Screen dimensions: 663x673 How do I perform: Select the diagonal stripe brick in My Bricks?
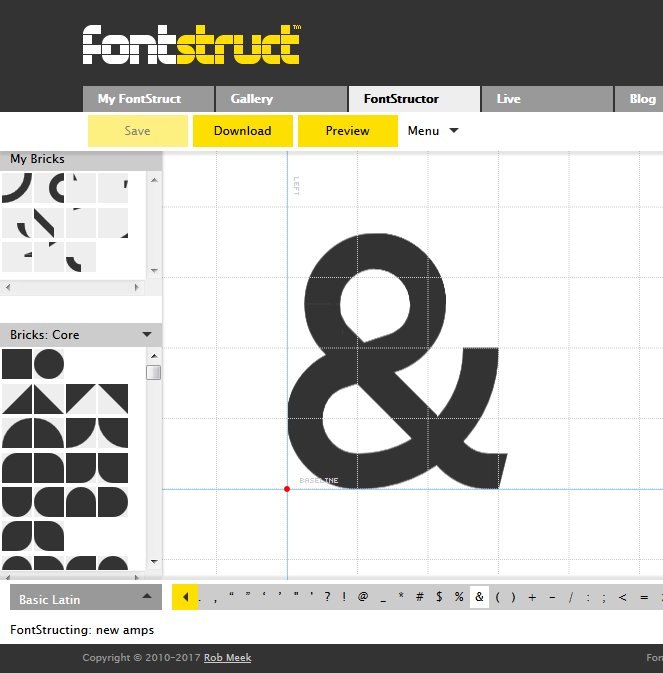tap(49, 223)
